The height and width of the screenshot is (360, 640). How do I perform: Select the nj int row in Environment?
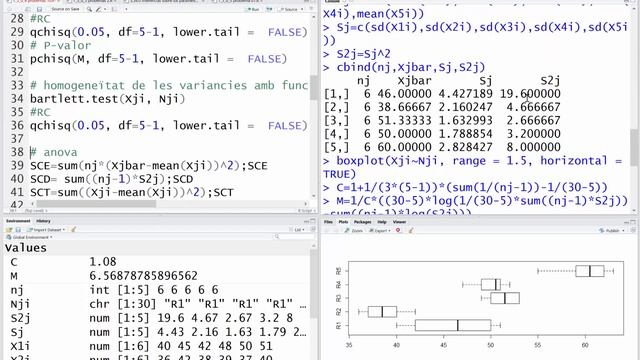click(157, 290)
